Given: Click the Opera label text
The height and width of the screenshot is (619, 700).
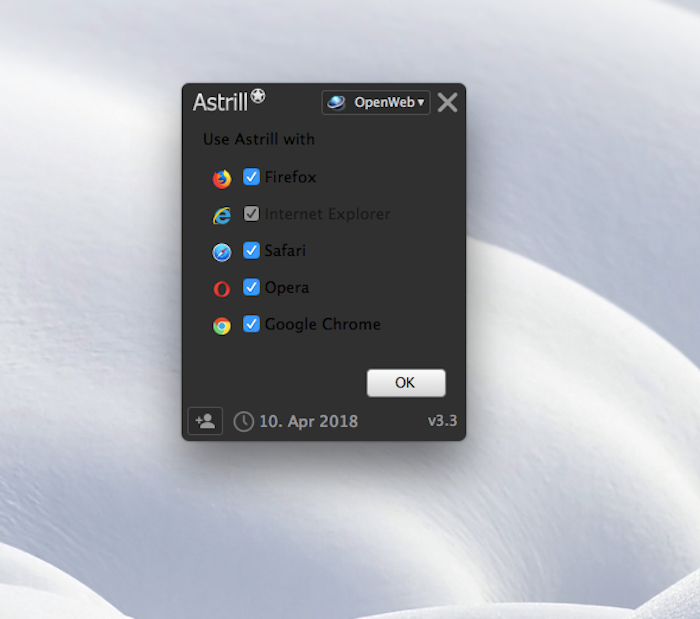Looking at the screenshot, I should click(x=287, y=288).
